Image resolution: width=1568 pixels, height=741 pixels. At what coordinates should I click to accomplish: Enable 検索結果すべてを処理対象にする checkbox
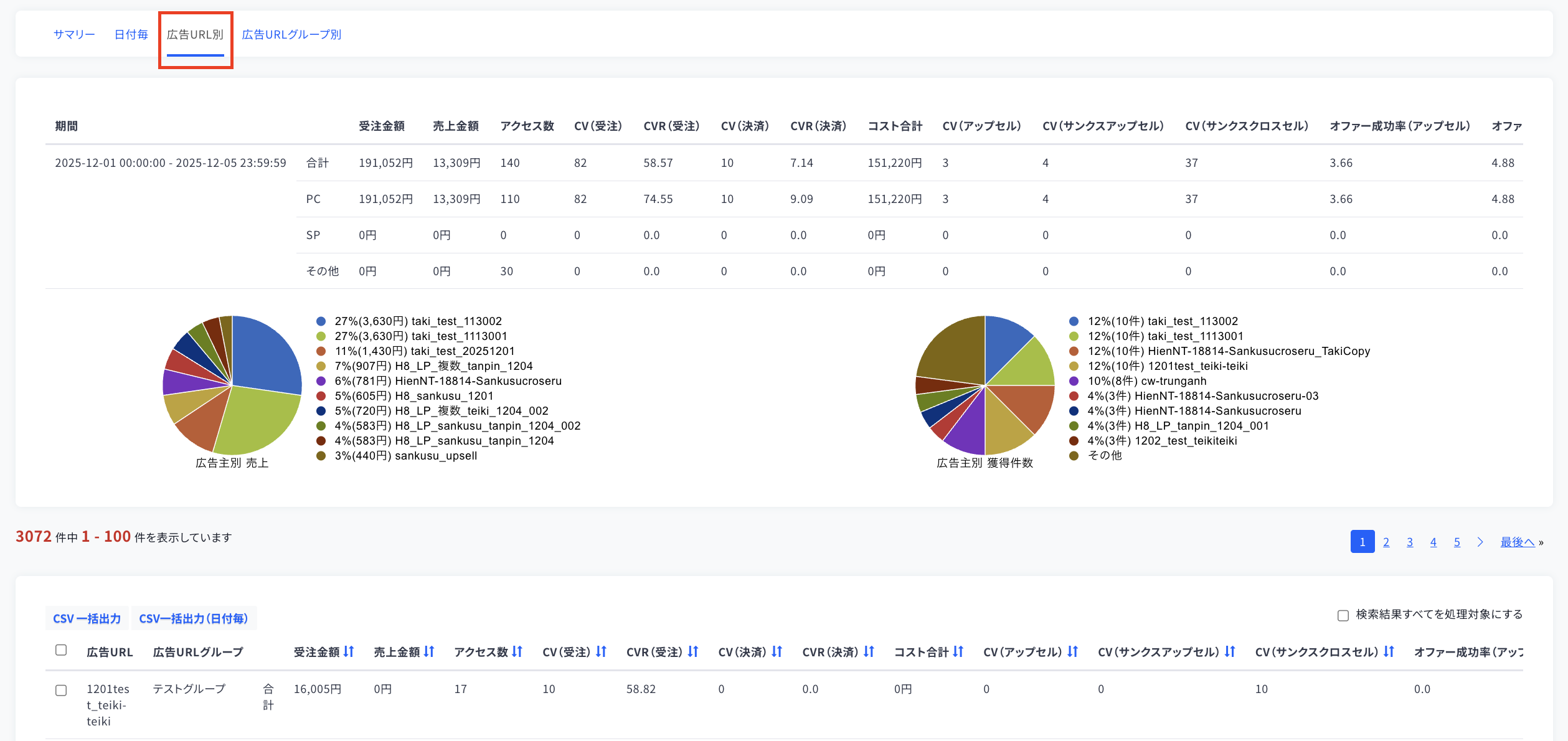1343,615
